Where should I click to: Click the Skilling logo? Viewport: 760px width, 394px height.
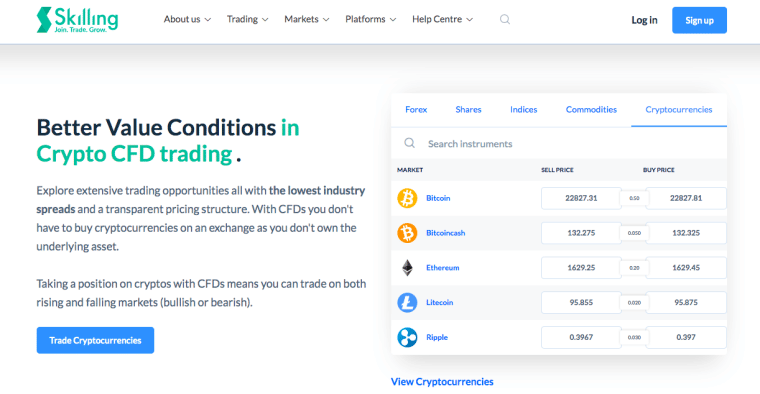(x=77, y=20)
